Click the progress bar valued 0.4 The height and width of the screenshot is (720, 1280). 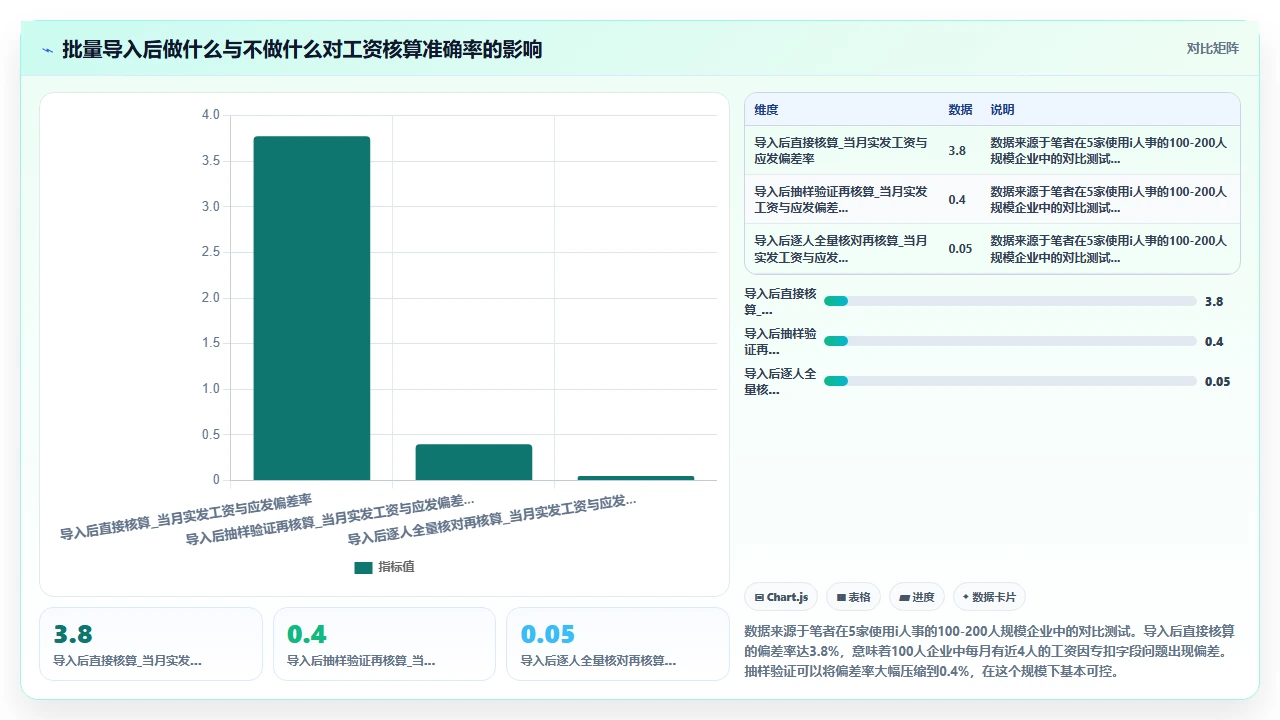[x=1010, y=341]
